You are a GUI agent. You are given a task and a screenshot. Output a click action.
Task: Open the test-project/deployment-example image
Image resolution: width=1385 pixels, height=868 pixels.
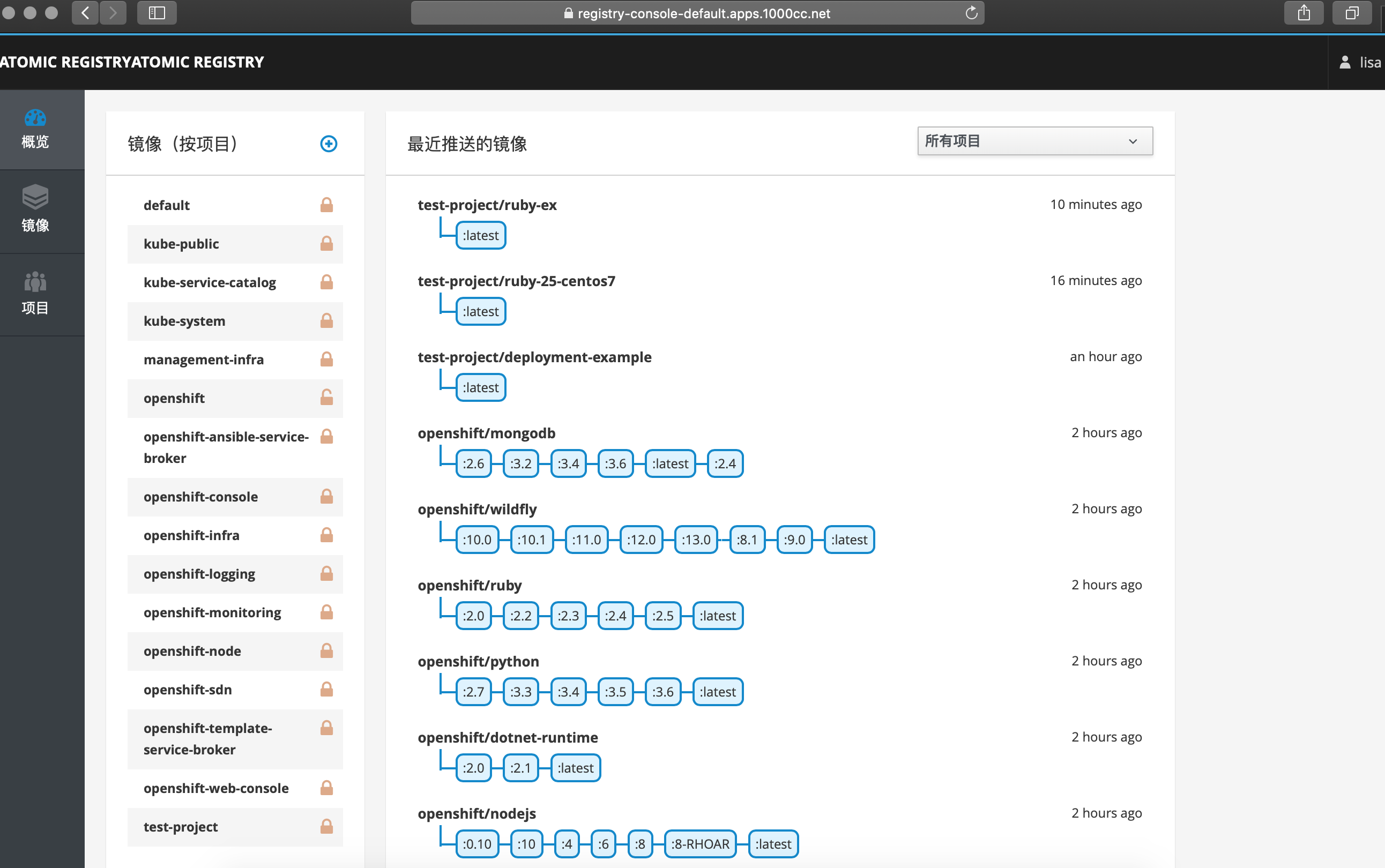coord(534,357)
